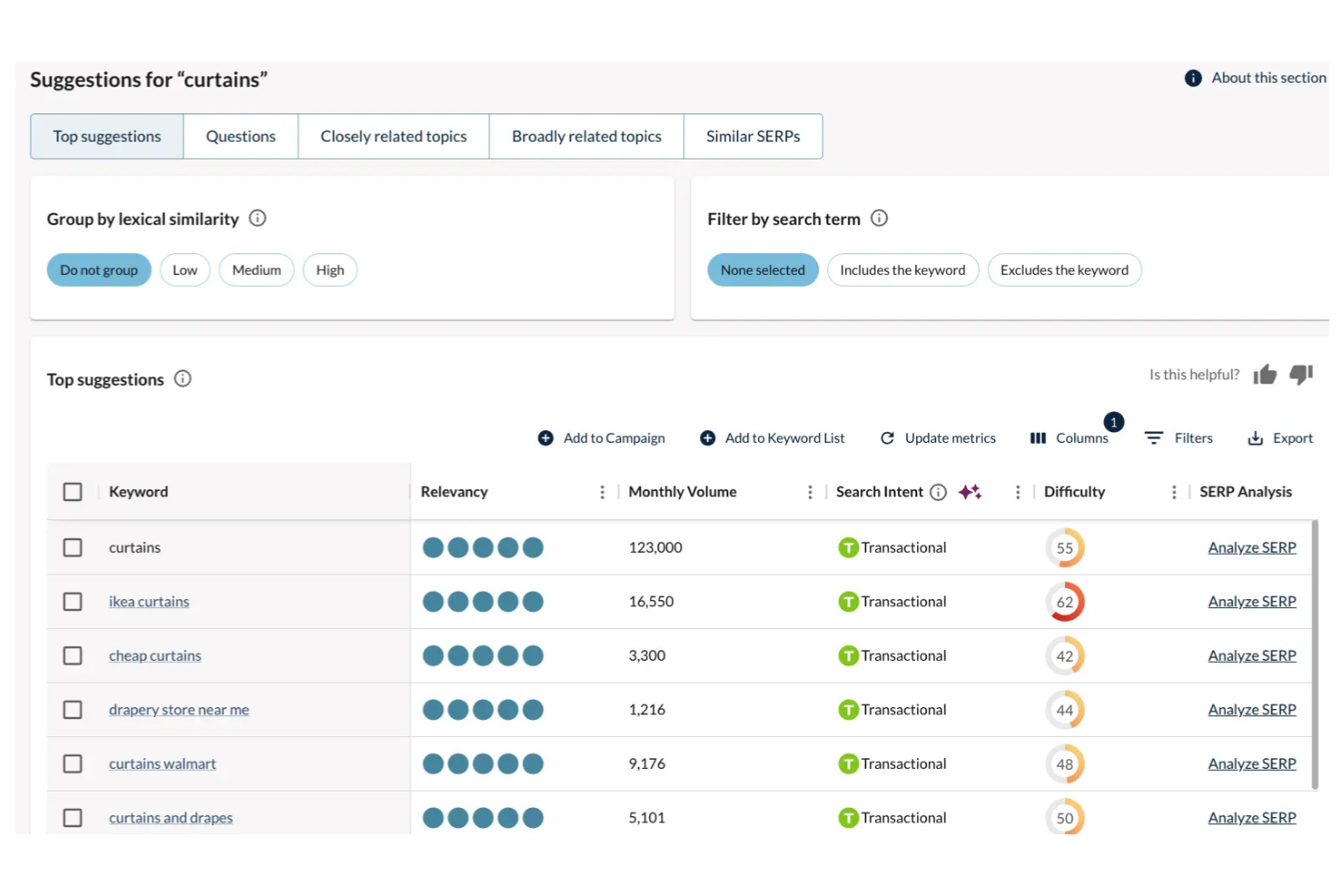This screenshot has width=1344, height=896.
Task: Check the checkbox for ikea curtains row
Action: tap(73, 601)
